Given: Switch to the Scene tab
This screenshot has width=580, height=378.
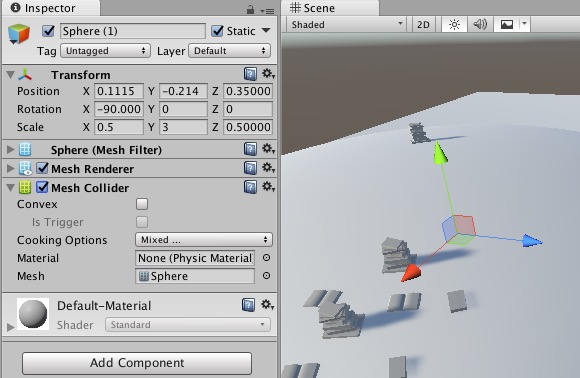Looking at the screenshot, I should tap(330, 8).
